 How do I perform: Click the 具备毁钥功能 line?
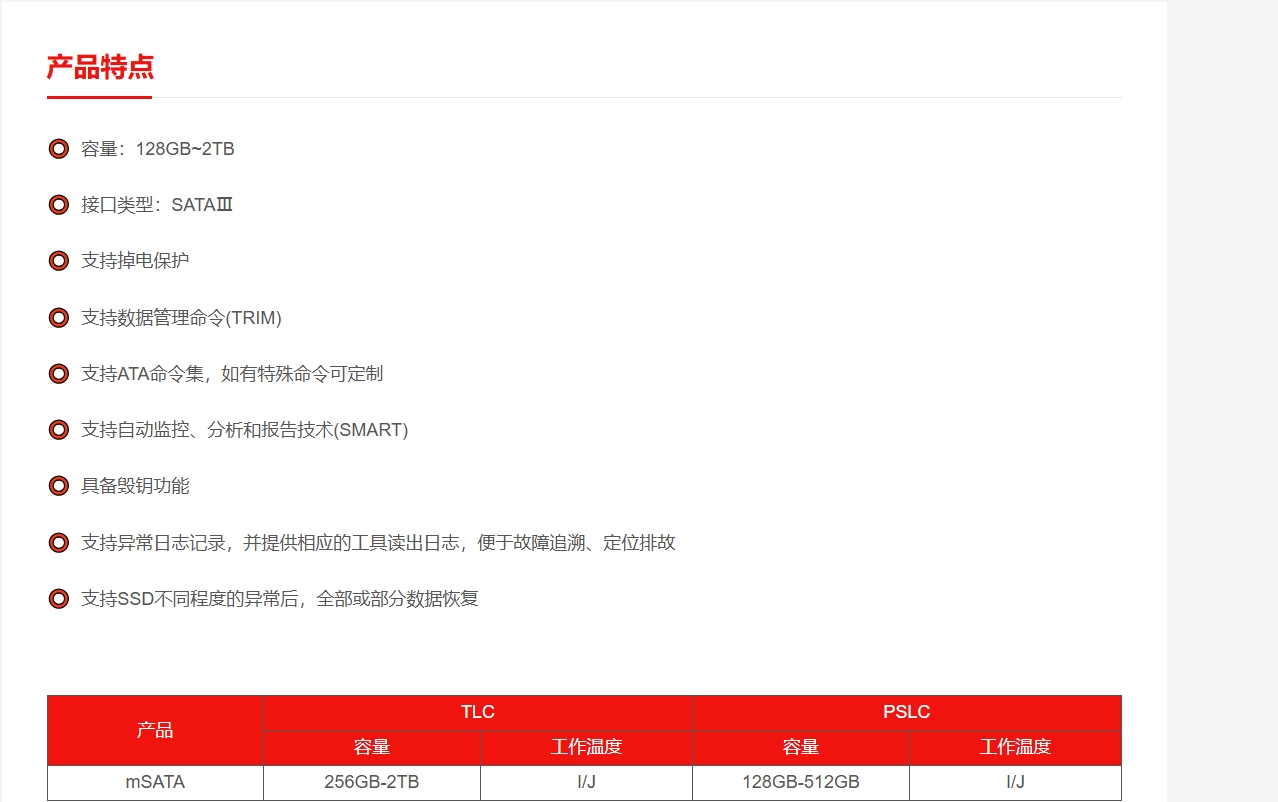point(135,486)
